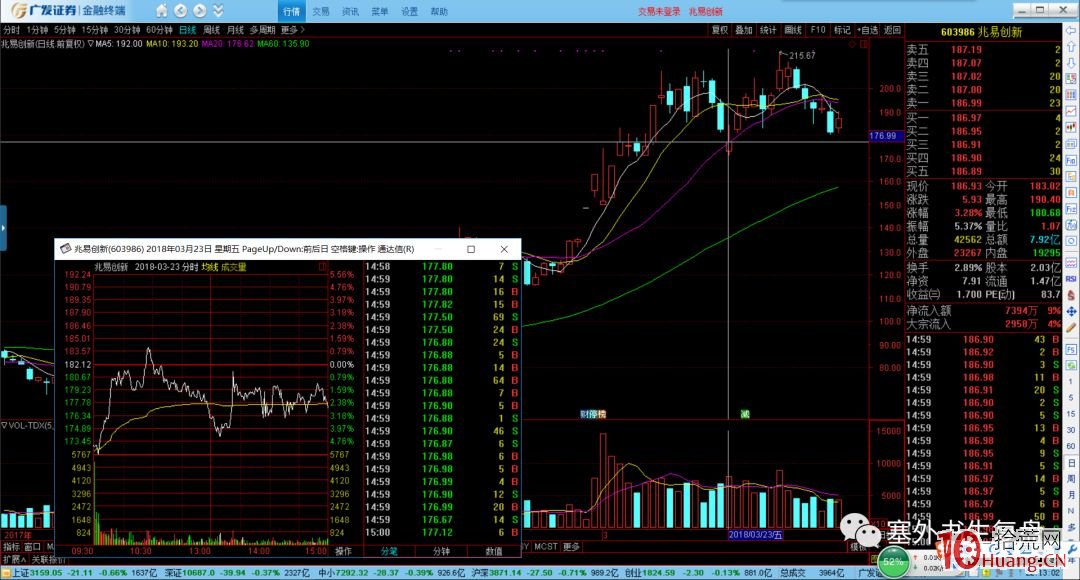Select the 日线 daily period
The image size is (1080, 580).
point(187,30)
